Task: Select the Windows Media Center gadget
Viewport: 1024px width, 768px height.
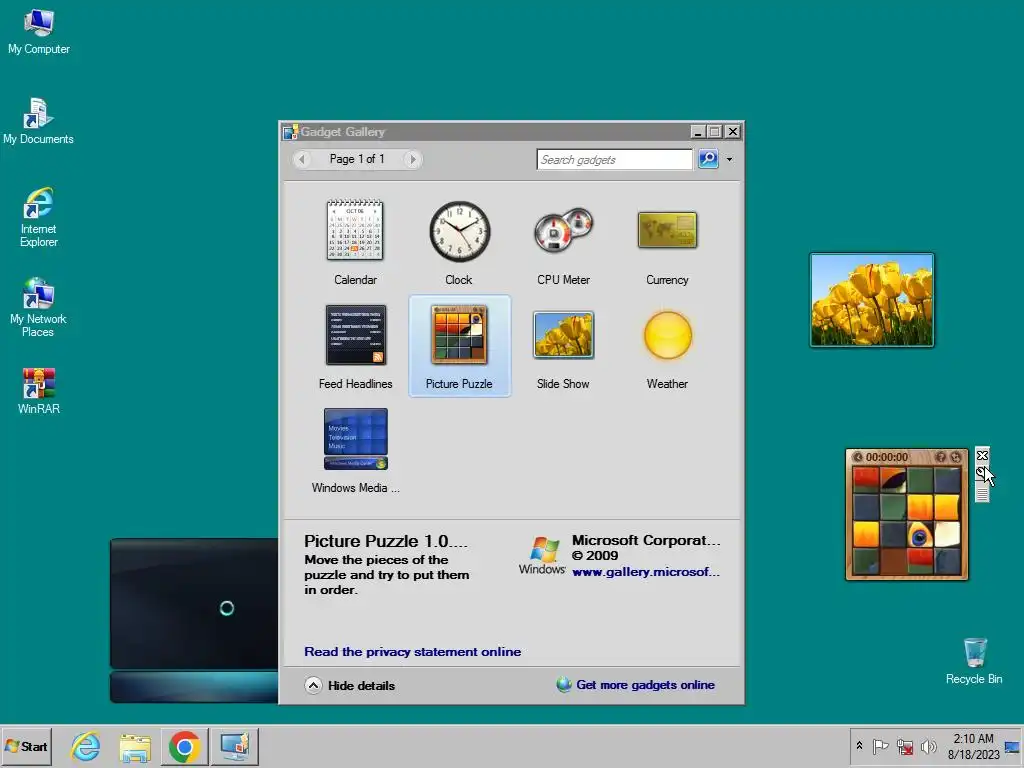Action: [355, 451]
